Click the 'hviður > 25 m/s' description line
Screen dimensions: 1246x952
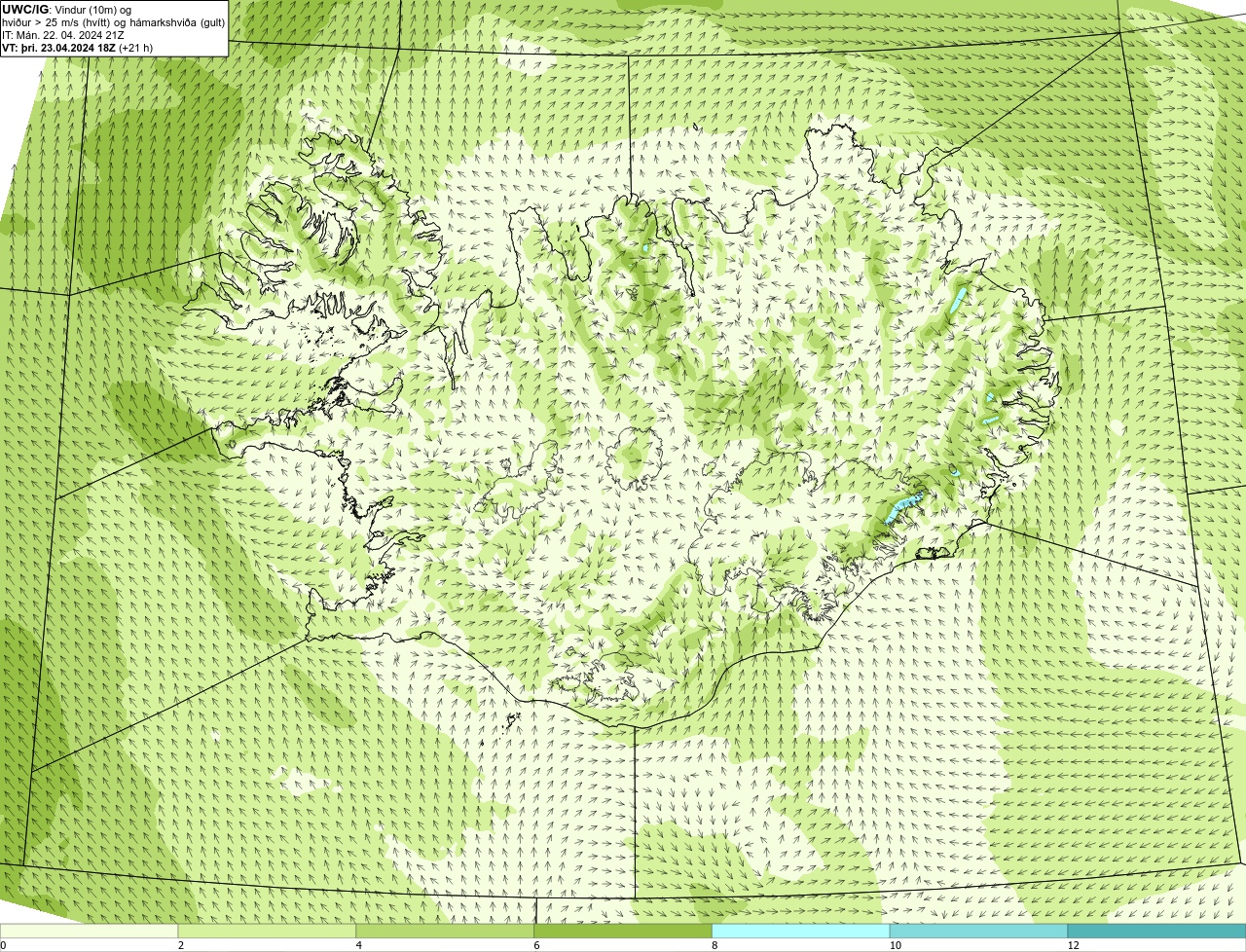click(113, 22)
